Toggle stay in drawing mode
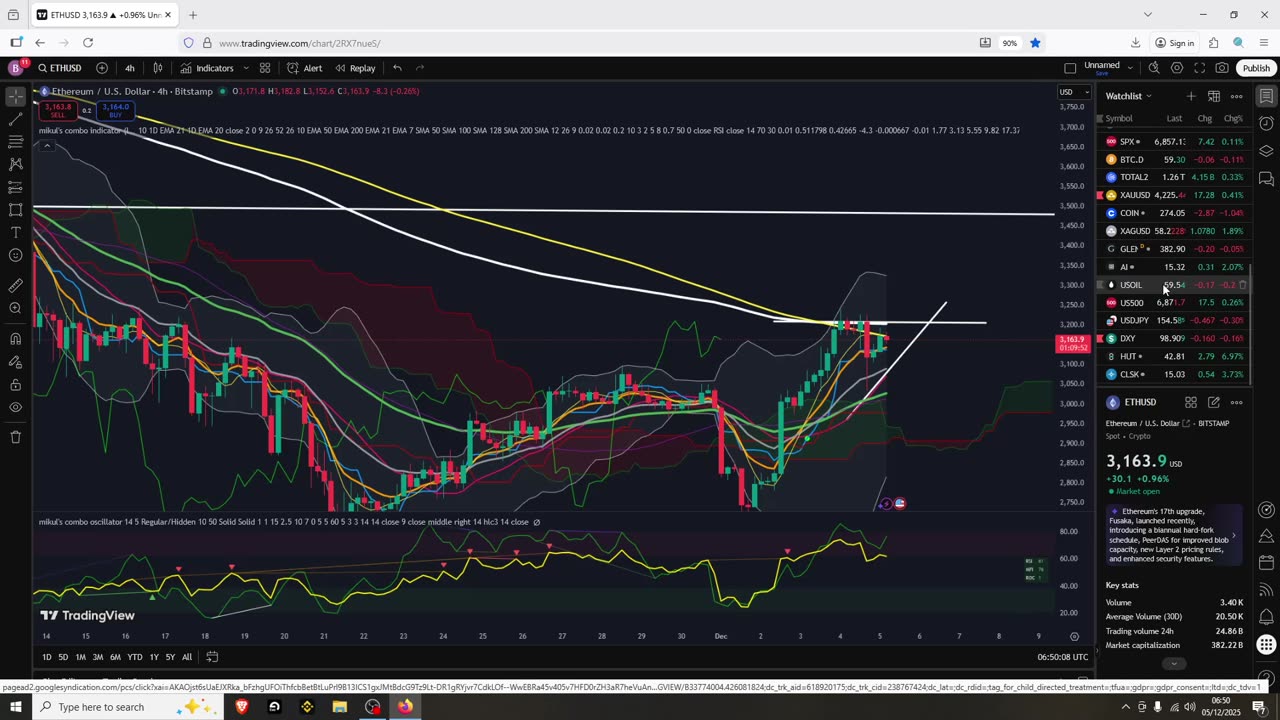1280x720 pixels. pyautogui.click(x=15, y=361)
